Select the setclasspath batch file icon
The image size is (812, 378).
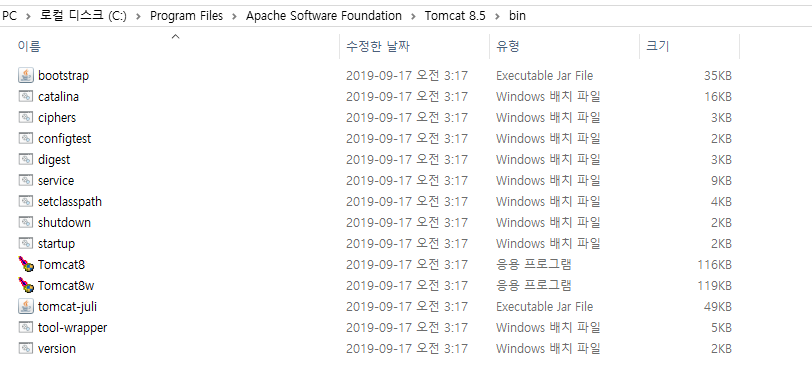point(26,201)
